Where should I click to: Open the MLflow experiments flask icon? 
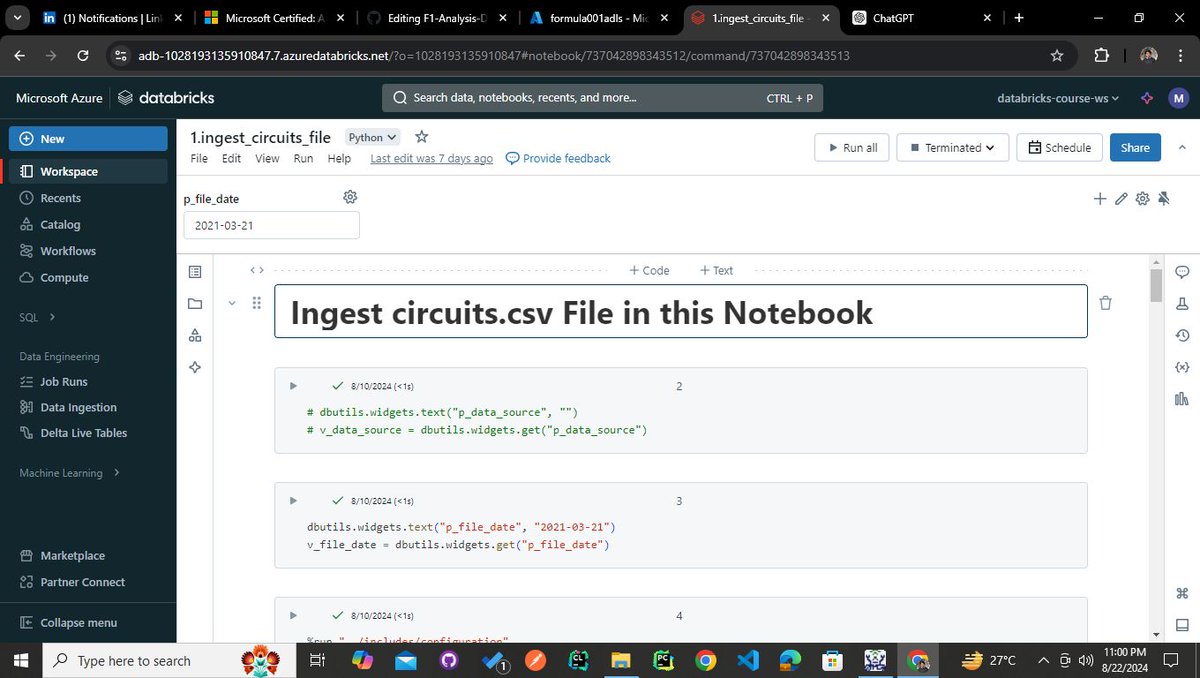click(x=1182, y=304)
